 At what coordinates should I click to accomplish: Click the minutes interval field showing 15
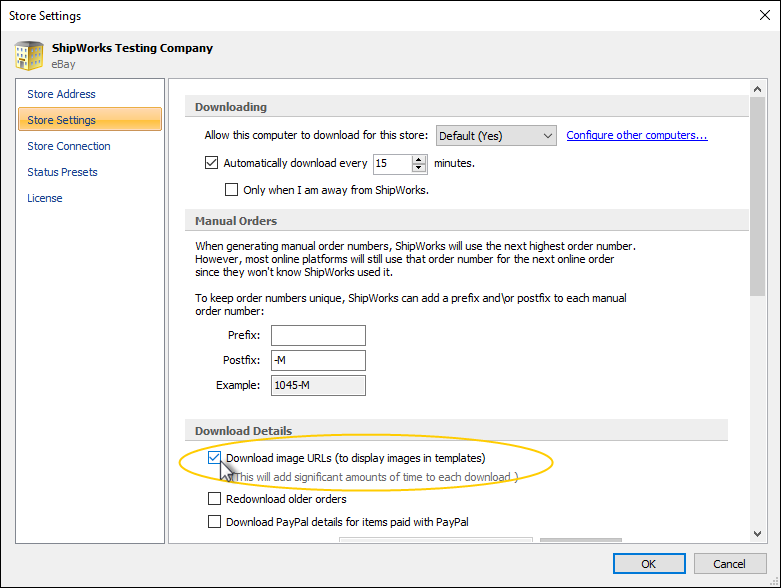(392, 163)
